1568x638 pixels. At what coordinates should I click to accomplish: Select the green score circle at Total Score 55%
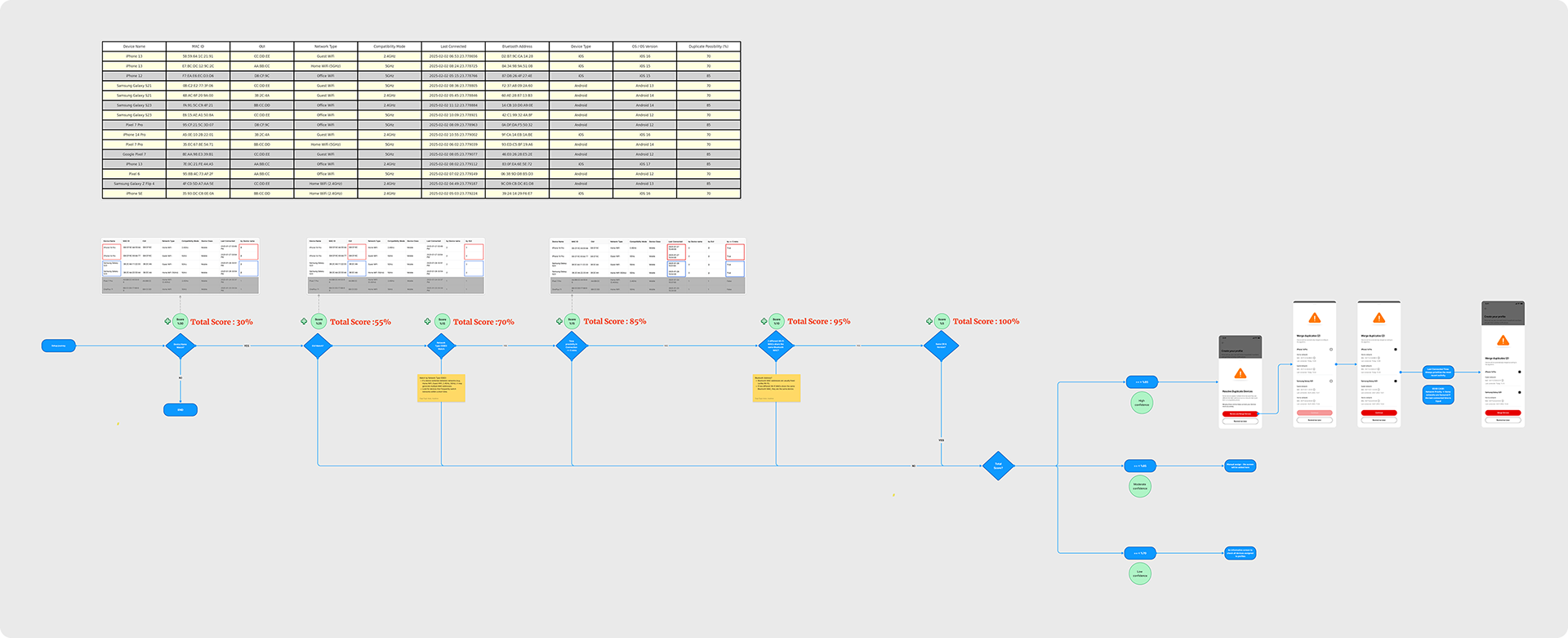pyautogui.click(x=318, y=322)
